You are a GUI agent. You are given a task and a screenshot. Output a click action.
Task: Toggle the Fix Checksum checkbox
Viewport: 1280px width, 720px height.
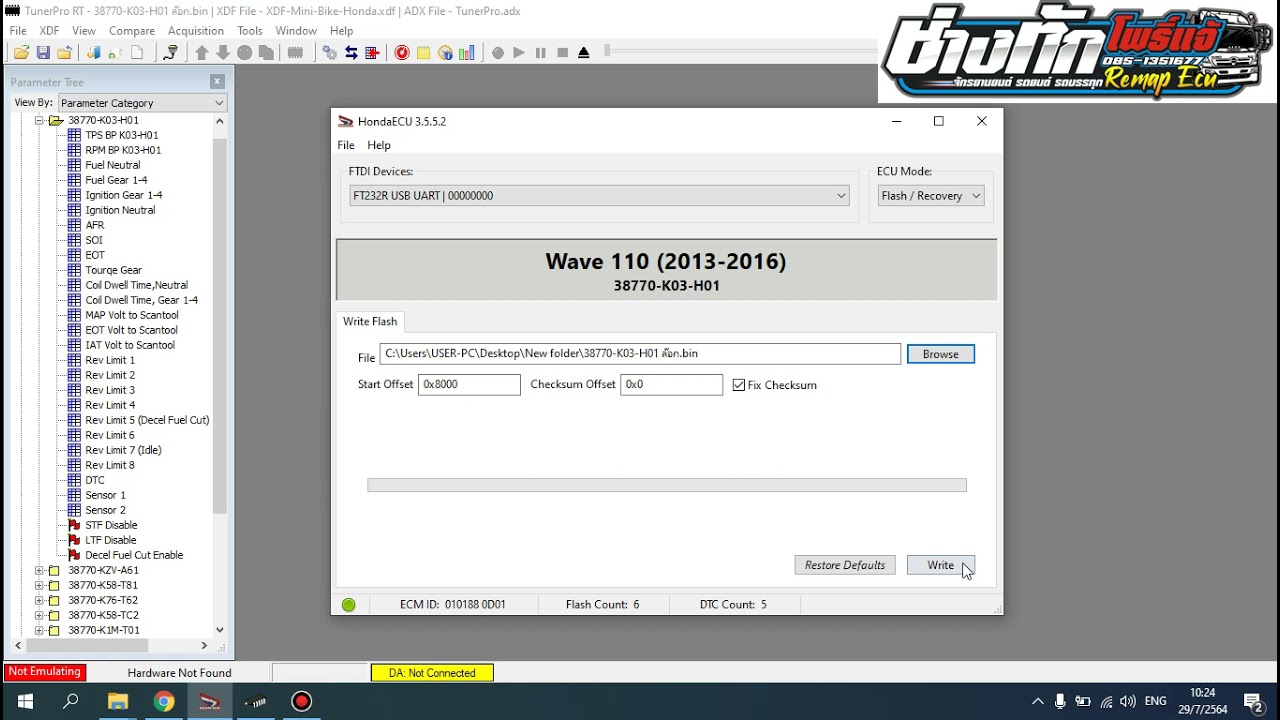click(739, 385)
